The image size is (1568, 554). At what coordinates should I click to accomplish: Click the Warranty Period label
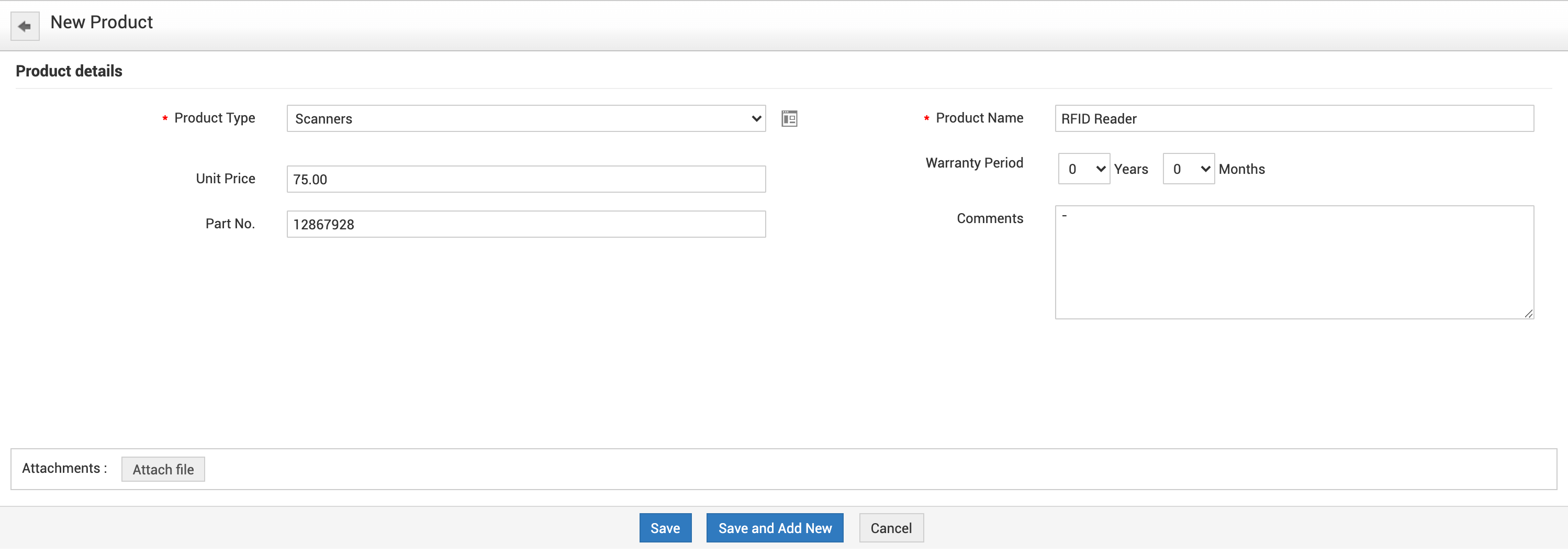tap(974, 163)
